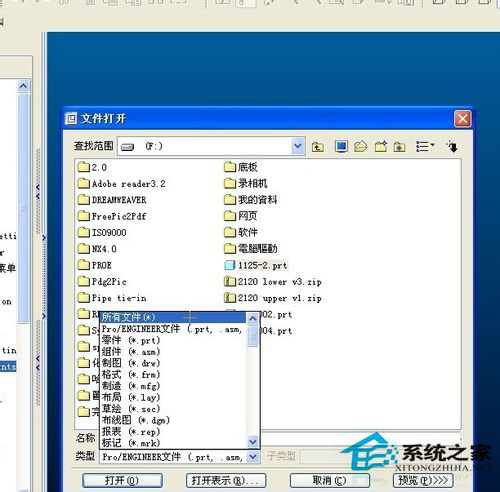Select the 底板 folder
The height and width of the screenshot is (492, 500).
click(241, 167)
